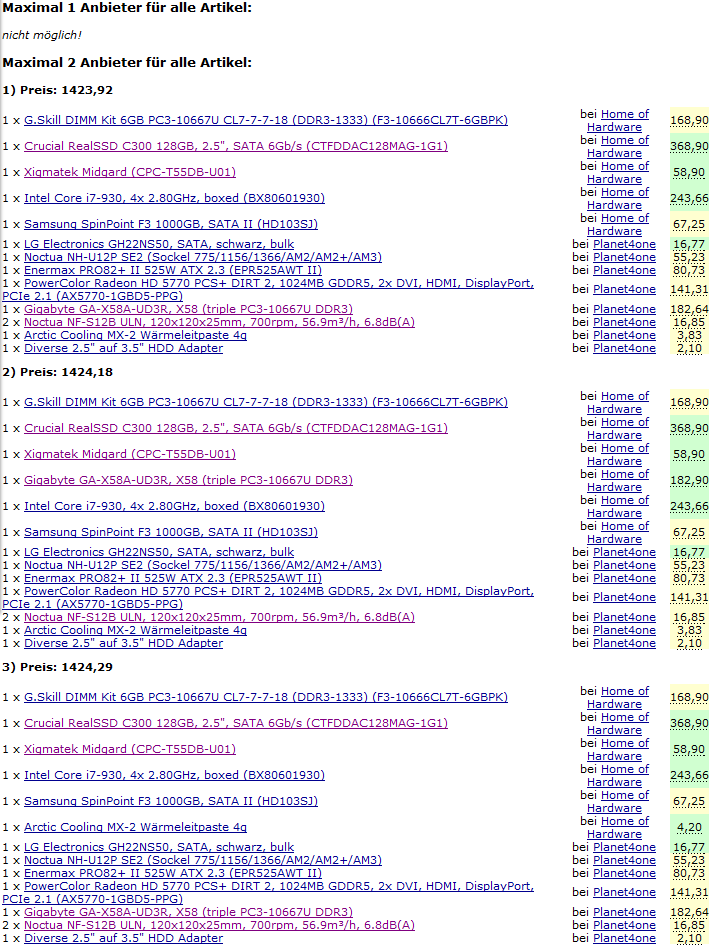Open G.Skill DIMM Kit link under Preis 1424,18
725x948 pixels.
[x=265, y=402]
